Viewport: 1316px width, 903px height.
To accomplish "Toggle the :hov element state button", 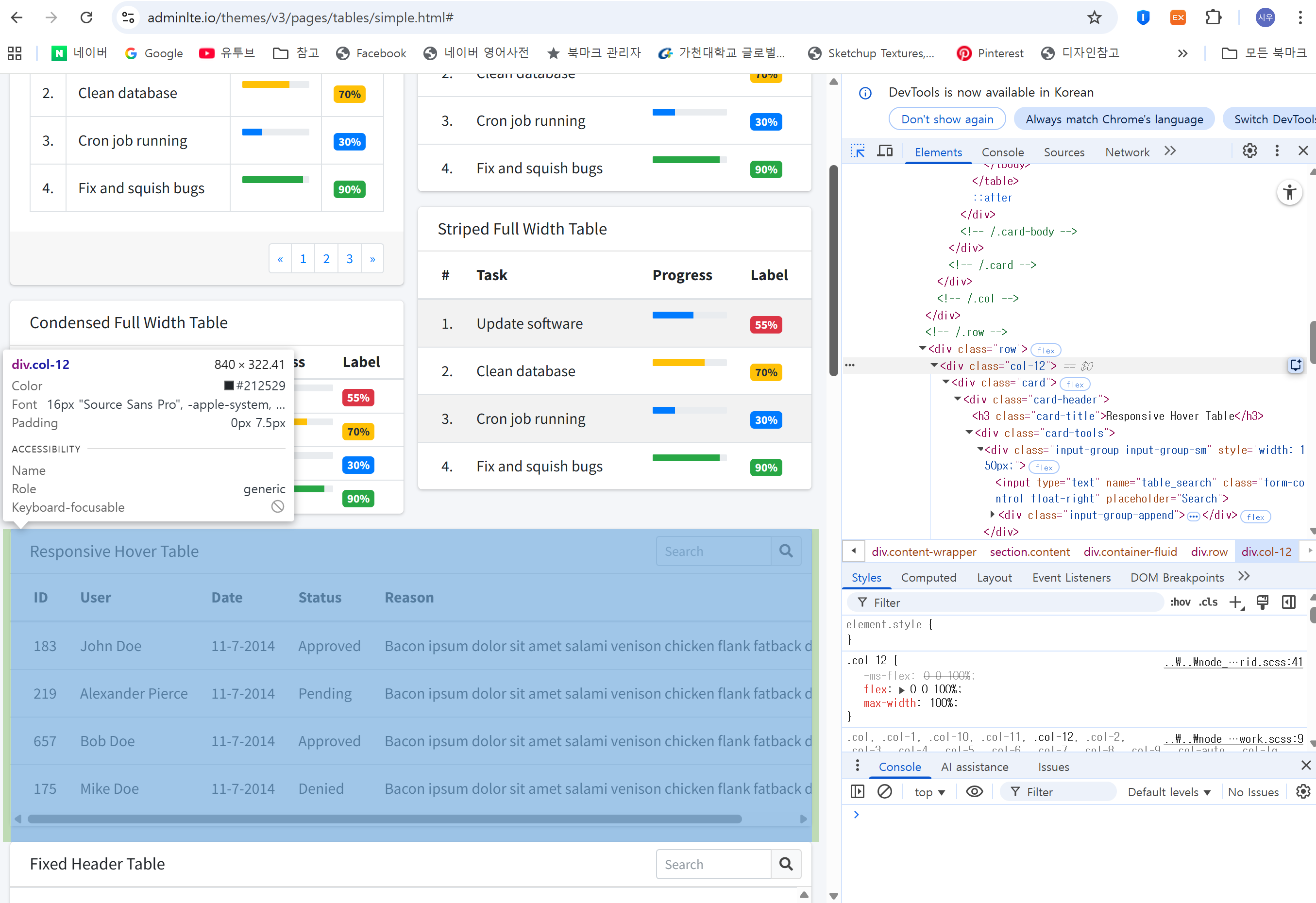I will tap(1181, 602).
